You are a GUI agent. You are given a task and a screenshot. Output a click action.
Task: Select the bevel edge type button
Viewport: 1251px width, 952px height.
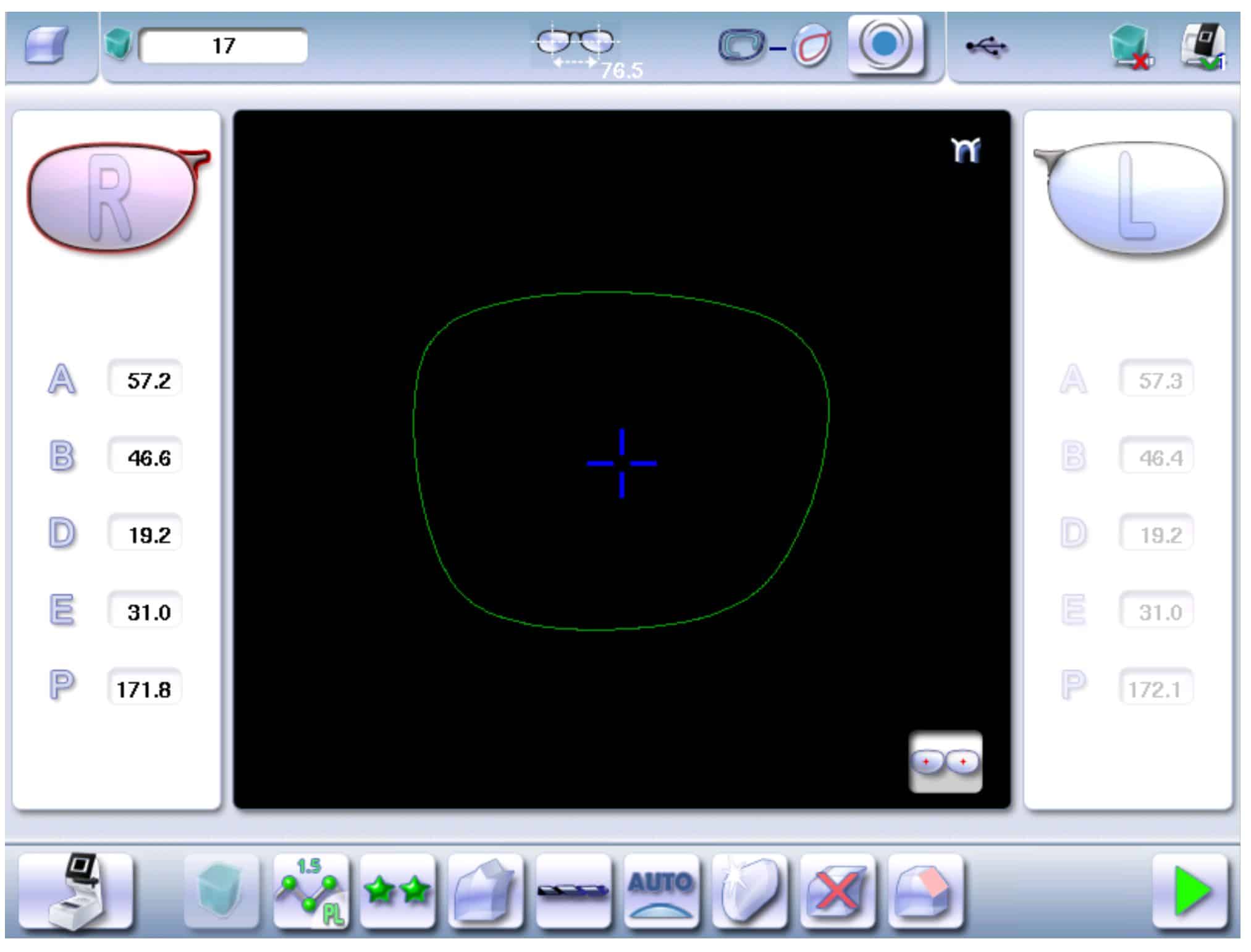(485, 890)
